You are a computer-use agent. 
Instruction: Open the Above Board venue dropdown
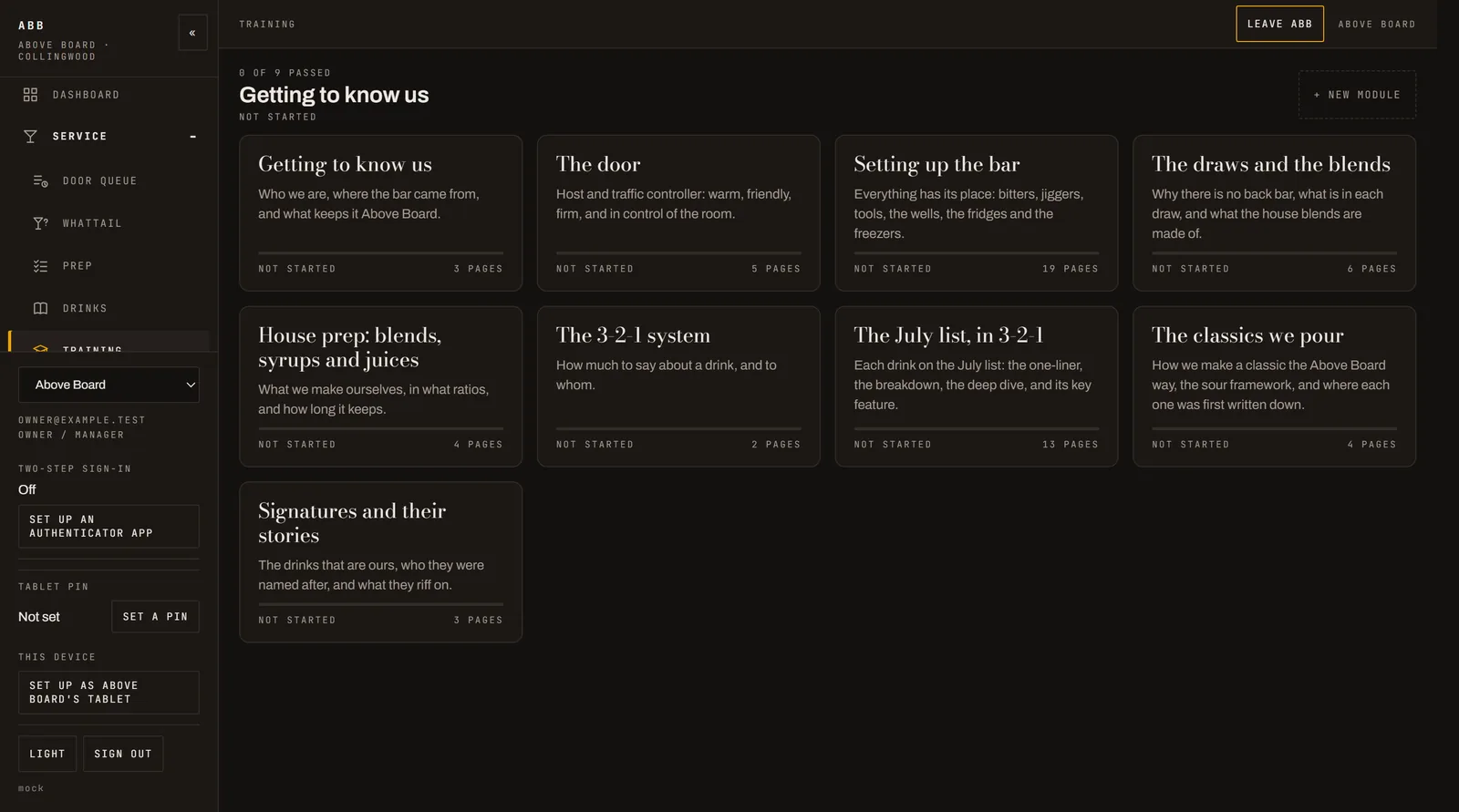coord(109,385)
